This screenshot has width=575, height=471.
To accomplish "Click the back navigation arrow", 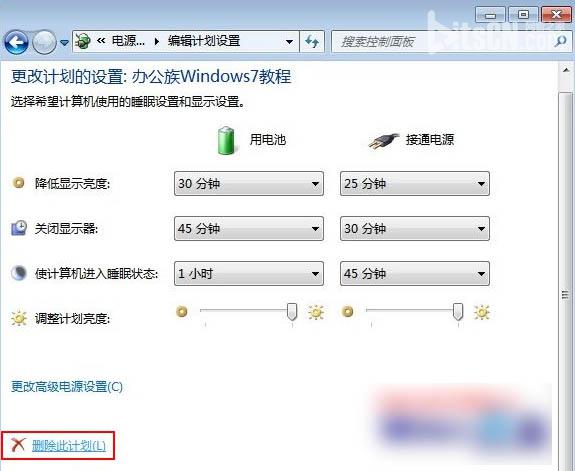I will (x=16, y=43).
